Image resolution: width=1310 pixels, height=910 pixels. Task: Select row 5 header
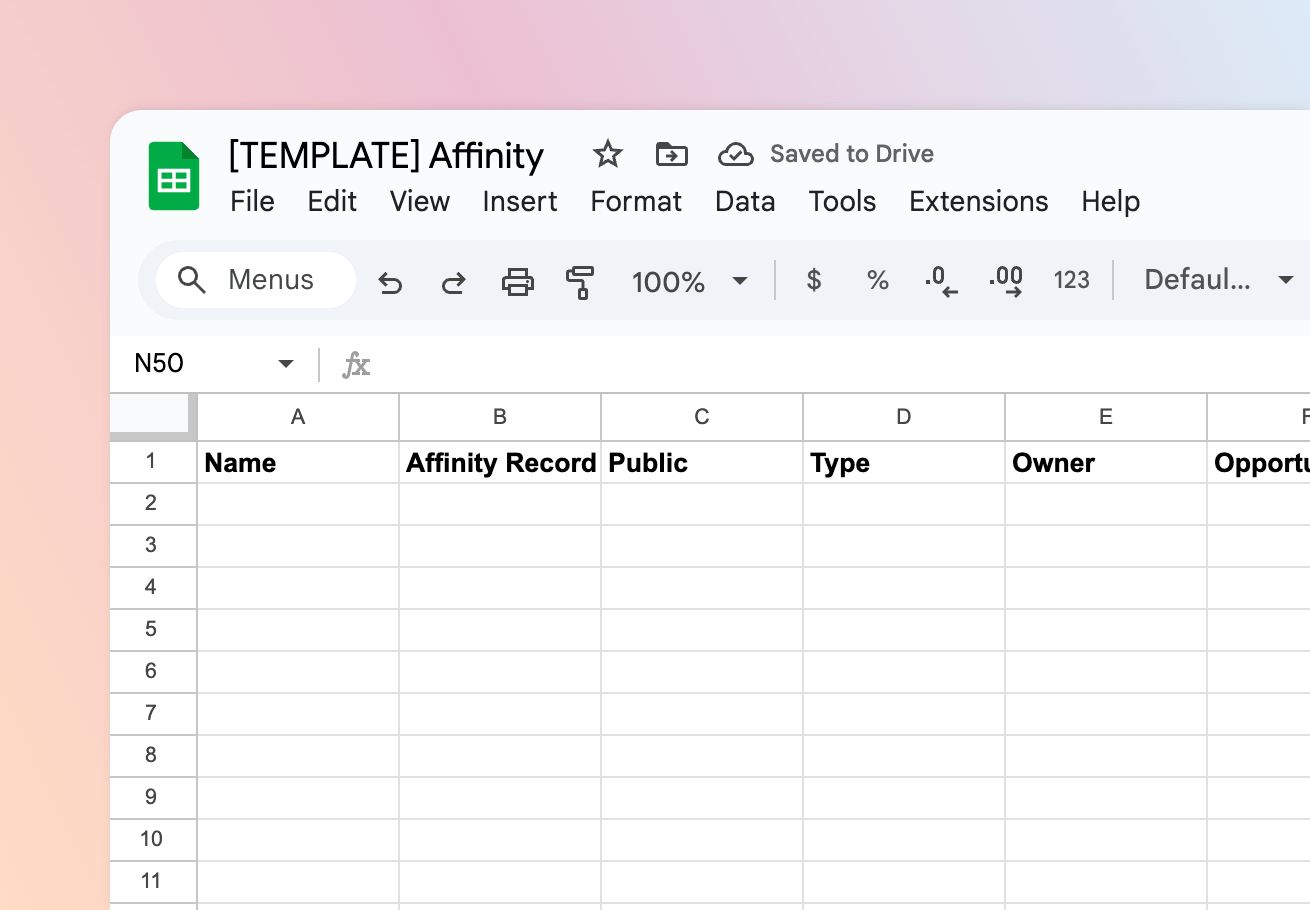click(x=152, y=629)
